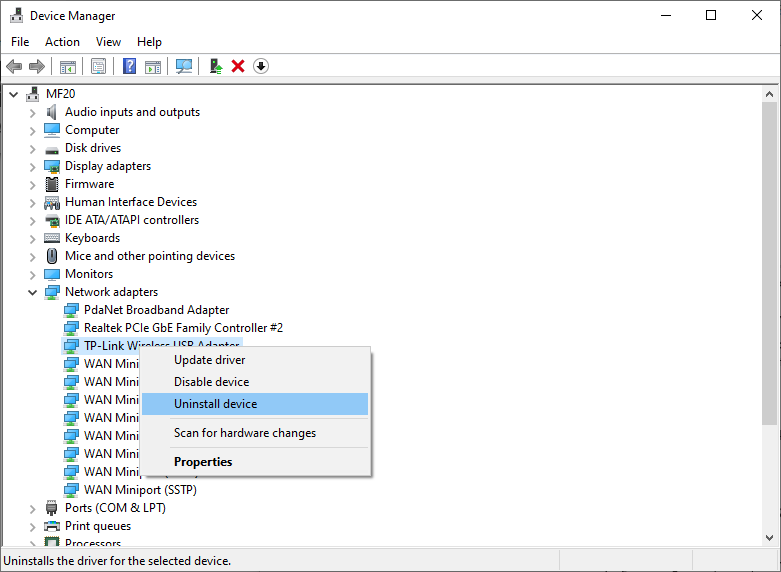781x572 pixels.
Task: Collapse the Network adapters category
Action: tap(32, 292)
